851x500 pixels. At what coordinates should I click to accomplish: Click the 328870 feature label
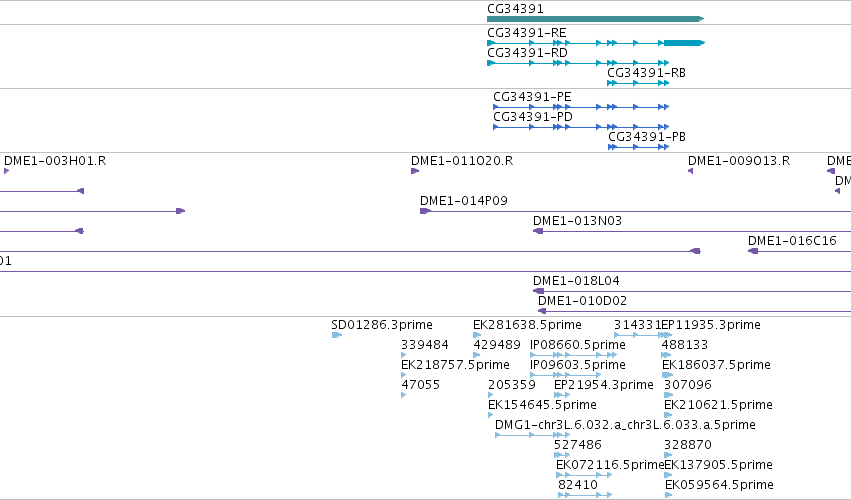(x=688, y=445)
